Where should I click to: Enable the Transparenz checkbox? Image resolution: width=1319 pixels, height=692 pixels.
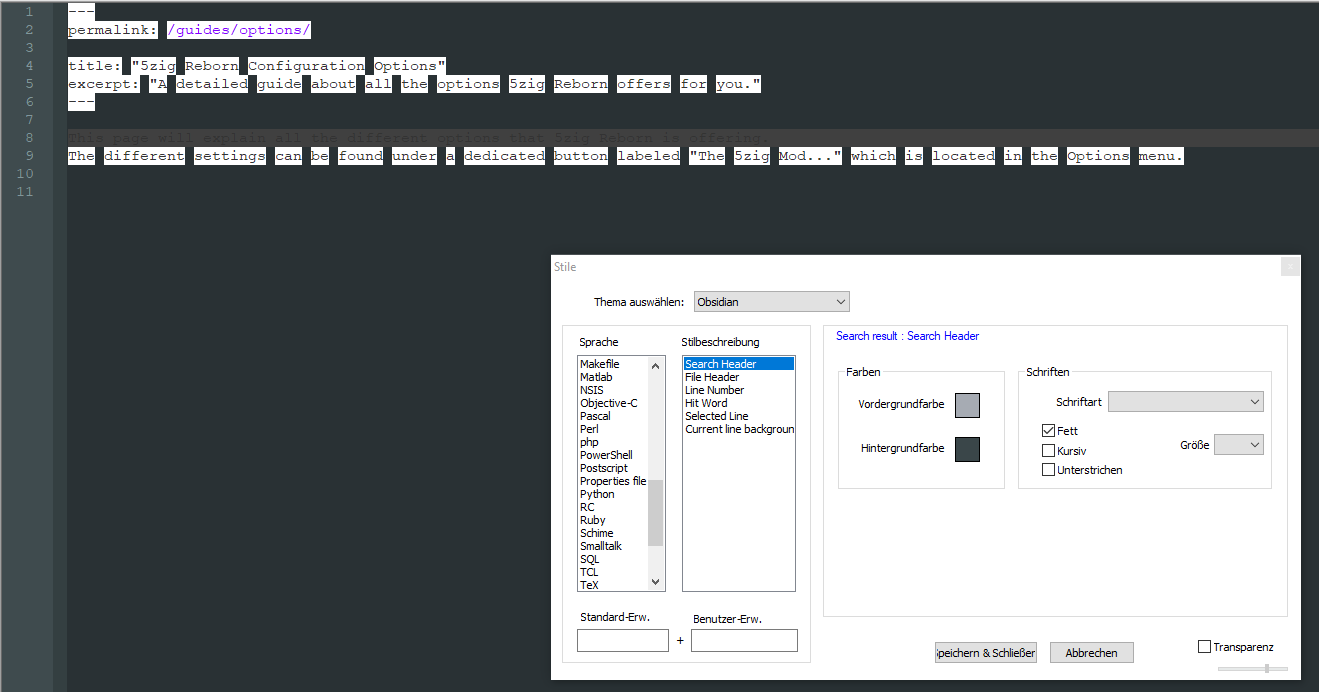coord(1204,647)
